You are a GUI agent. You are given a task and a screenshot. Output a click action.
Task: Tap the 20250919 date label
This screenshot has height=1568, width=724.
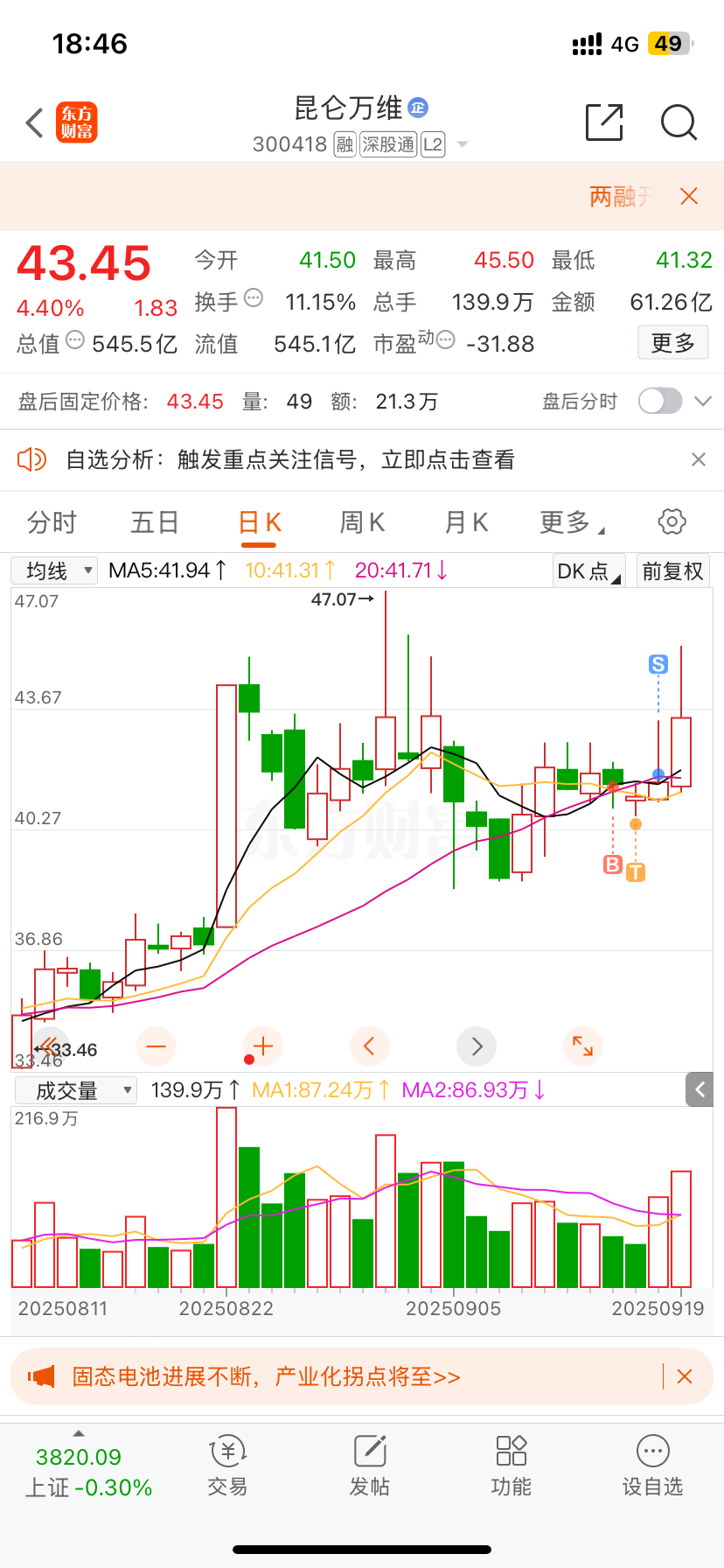pyautogui.click(x=658, y=1309)
